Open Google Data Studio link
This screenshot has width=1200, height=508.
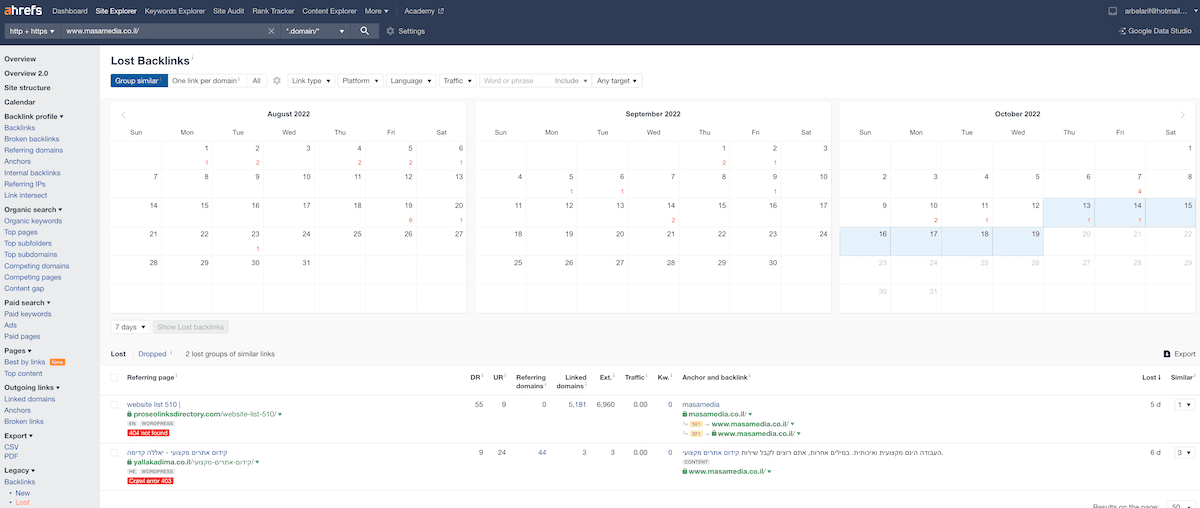click(x=1154, y=31)
